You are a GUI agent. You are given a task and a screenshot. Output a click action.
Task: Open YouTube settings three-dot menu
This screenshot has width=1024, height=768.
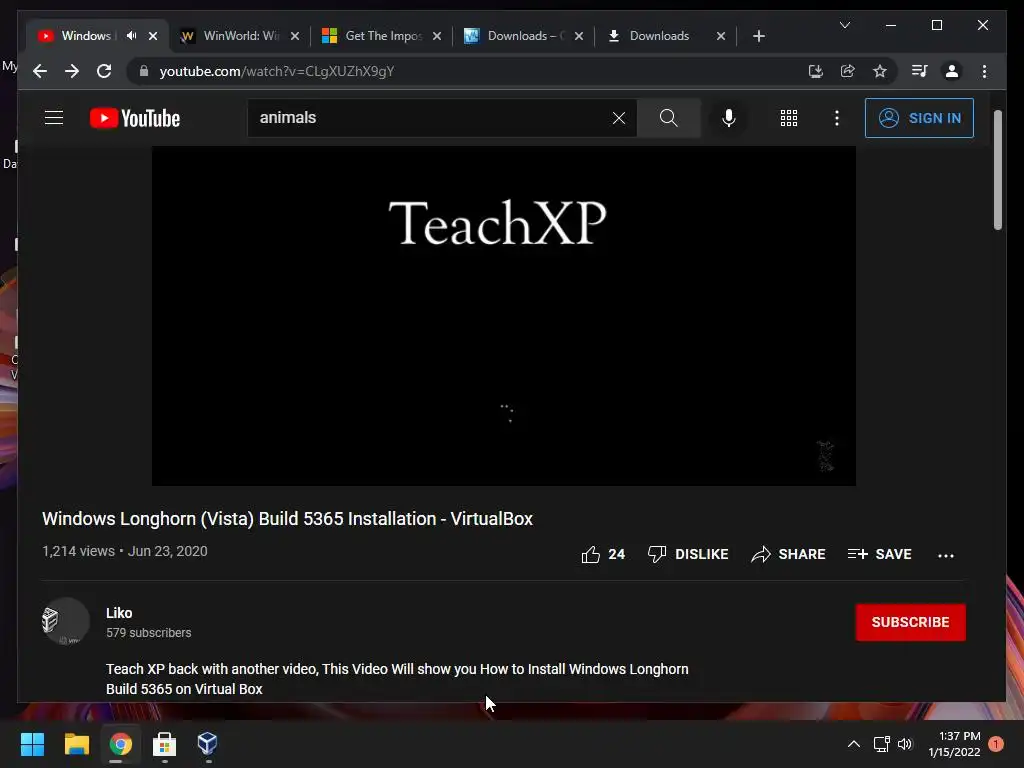click(x=837, y=118)
